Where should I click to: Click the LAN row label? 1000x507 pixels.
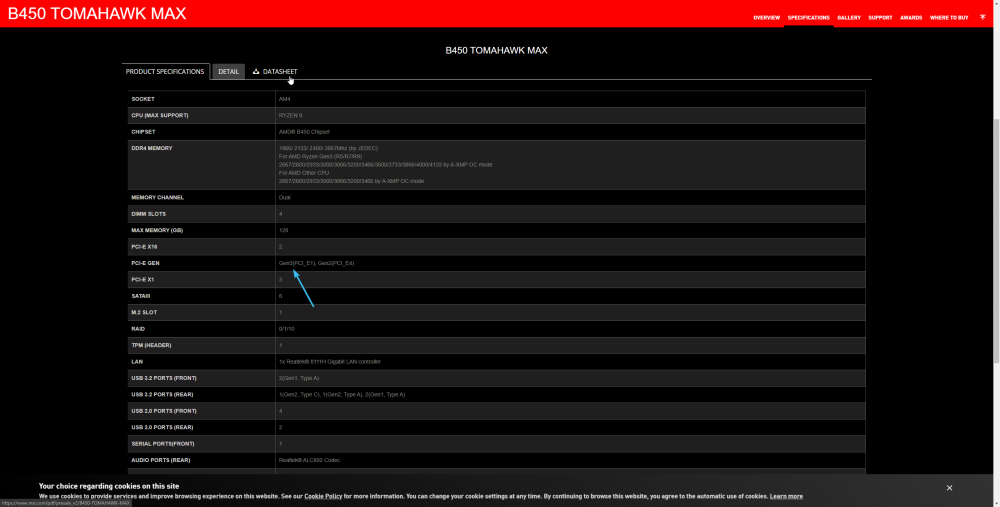pyautogui.click(x=137, y=362)
